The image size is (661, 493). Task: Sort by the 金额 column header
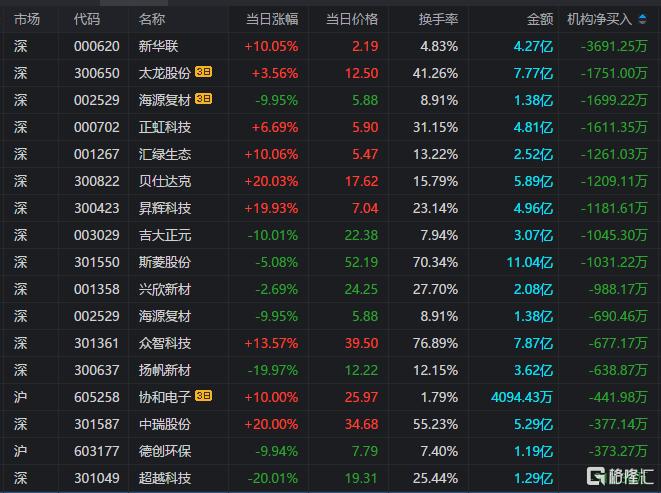pos(540,19)
